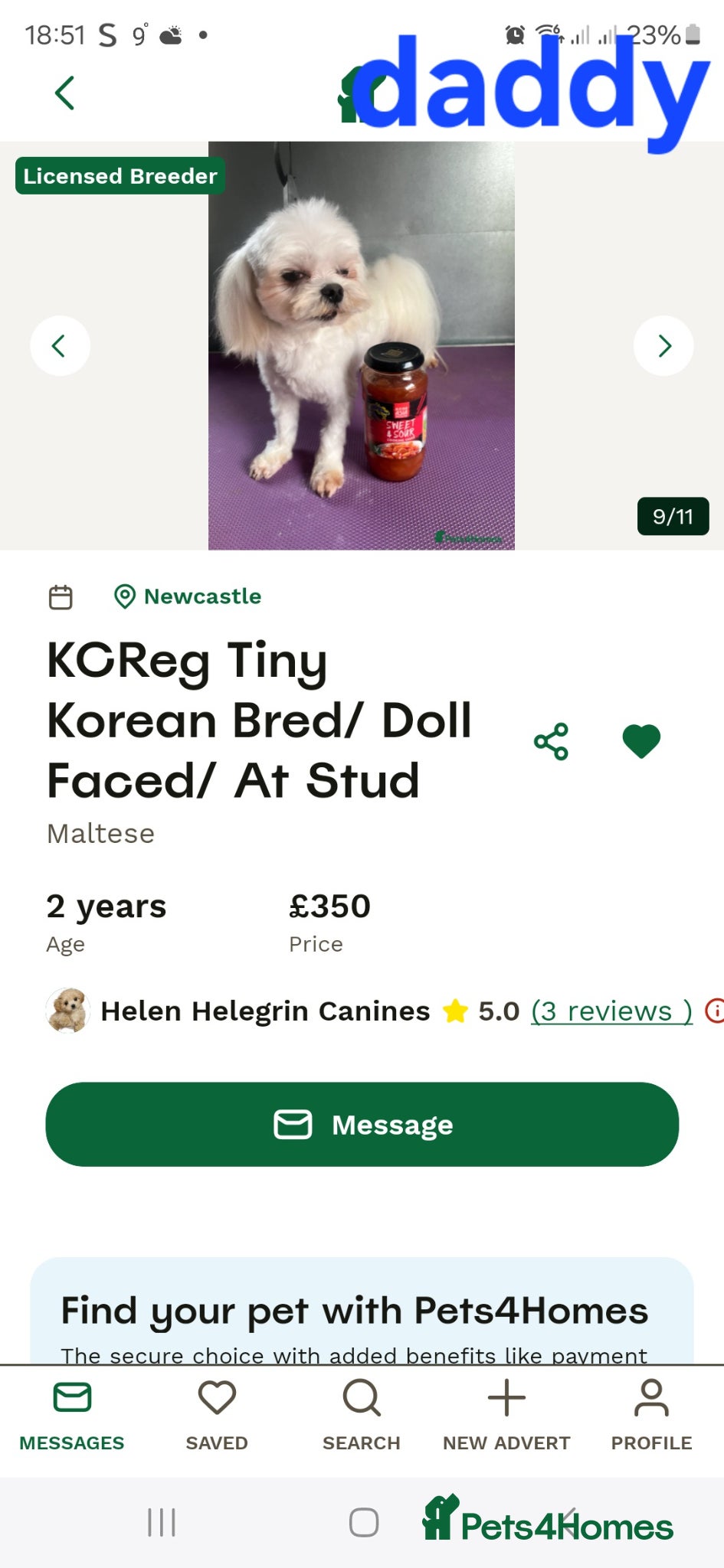Favorite the advert using the heart toggle
This screenshot has height=1568, width=724.
click(640, 740)
